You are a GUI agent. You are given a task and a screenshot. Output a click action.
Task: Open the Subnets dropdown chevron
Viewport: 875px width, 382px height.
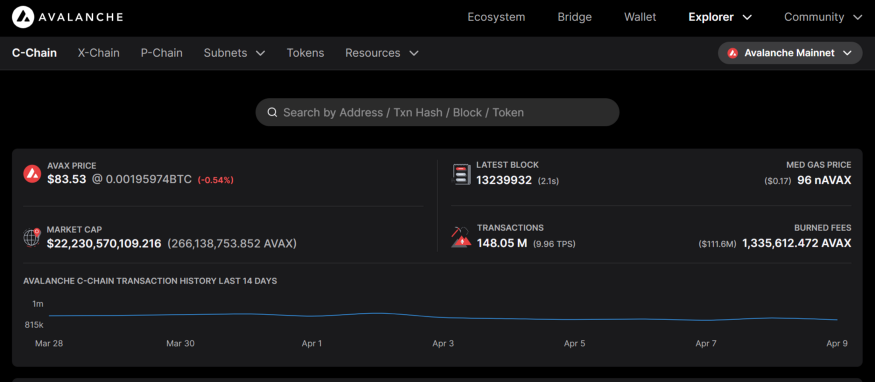[260, 53]
